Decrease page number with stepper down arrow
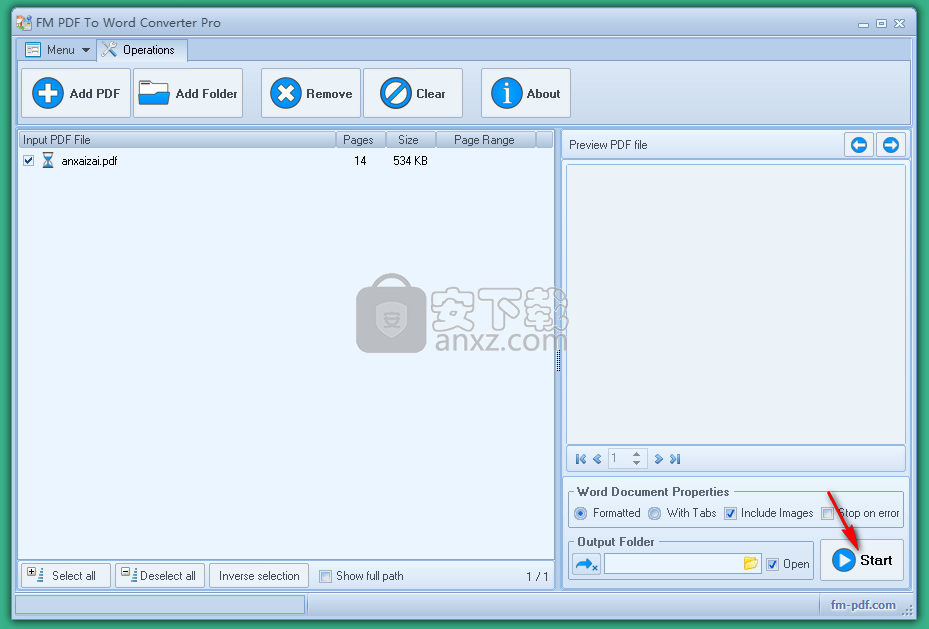The image size is (929, 629). [x=636, y=463]
